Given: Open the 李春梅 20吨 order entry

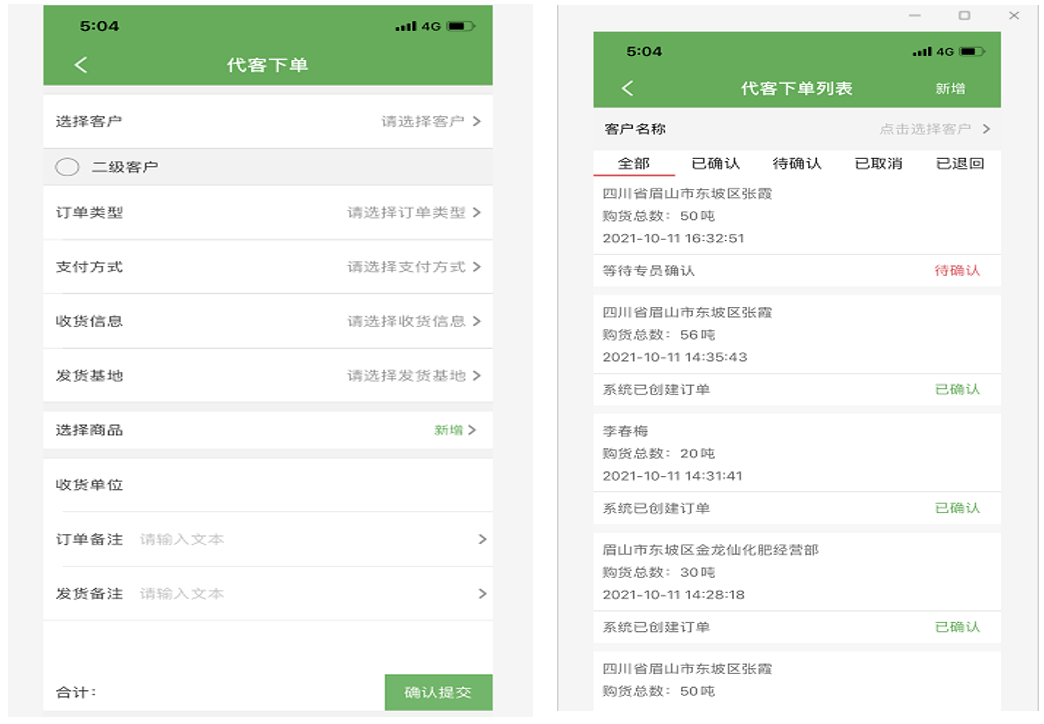Looking at the screenshot, I should pos(796,453).
